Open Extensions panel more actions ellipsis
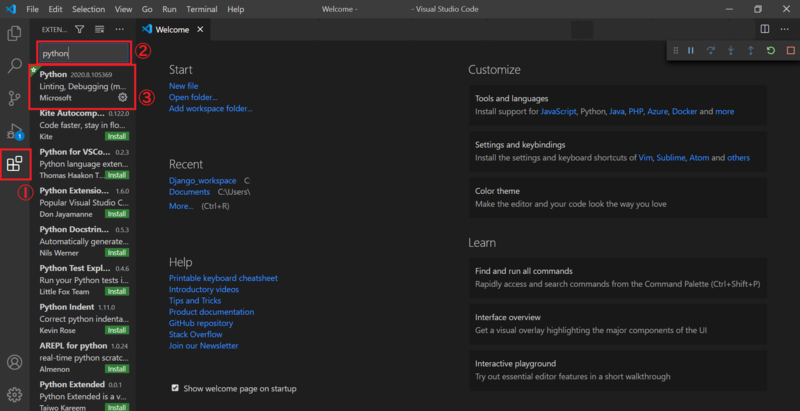Screen dimensions: 800x411 click(x=119, y=30)
